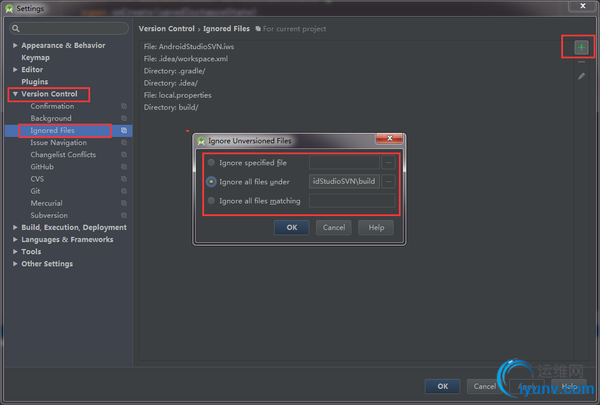Click browse button for Ignore all files under
This screenshot has height=405, width=600.
(388, 181)
